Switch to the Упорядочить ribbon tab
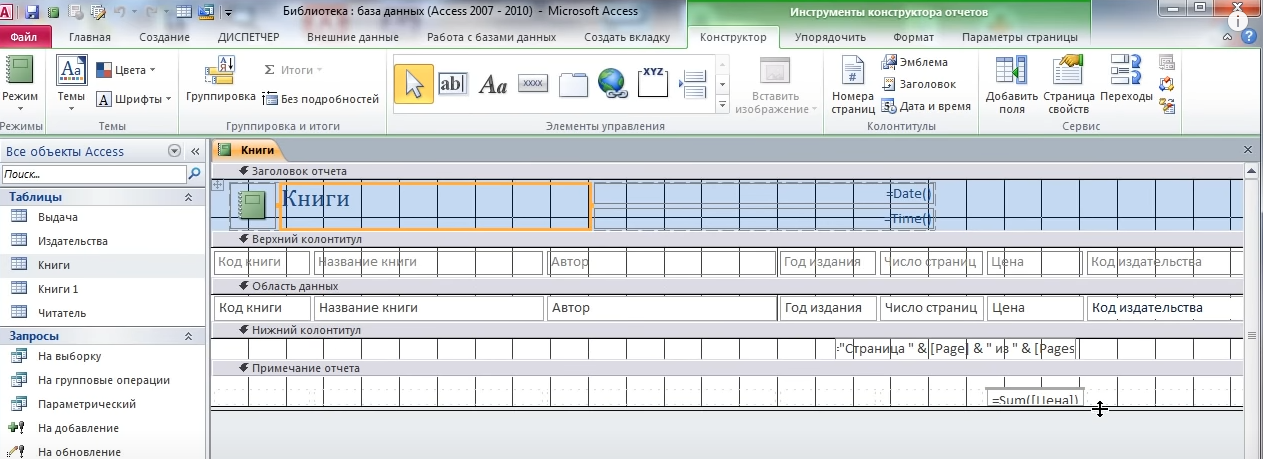 point(829,38)
